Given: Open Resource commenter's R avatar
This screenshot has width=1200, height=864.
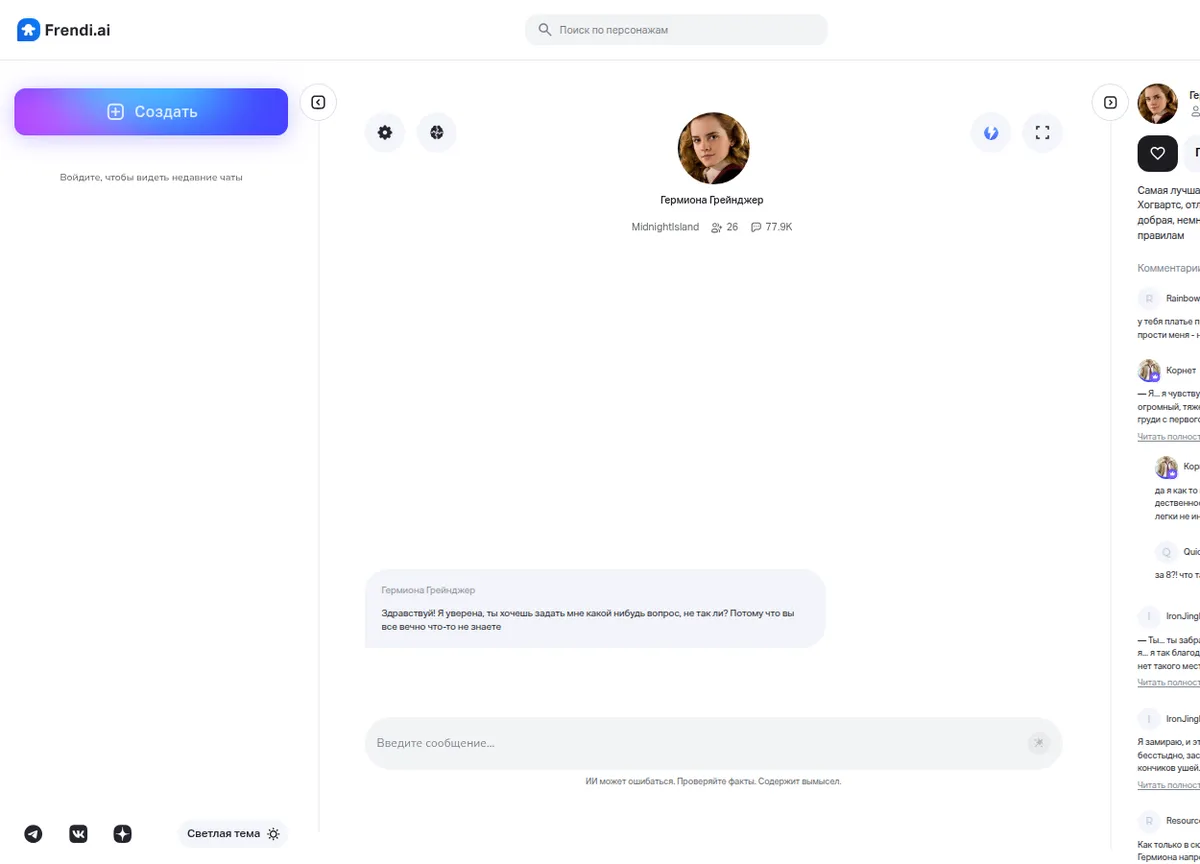Looking at the screenshot, I should [x=1149, y=821].
